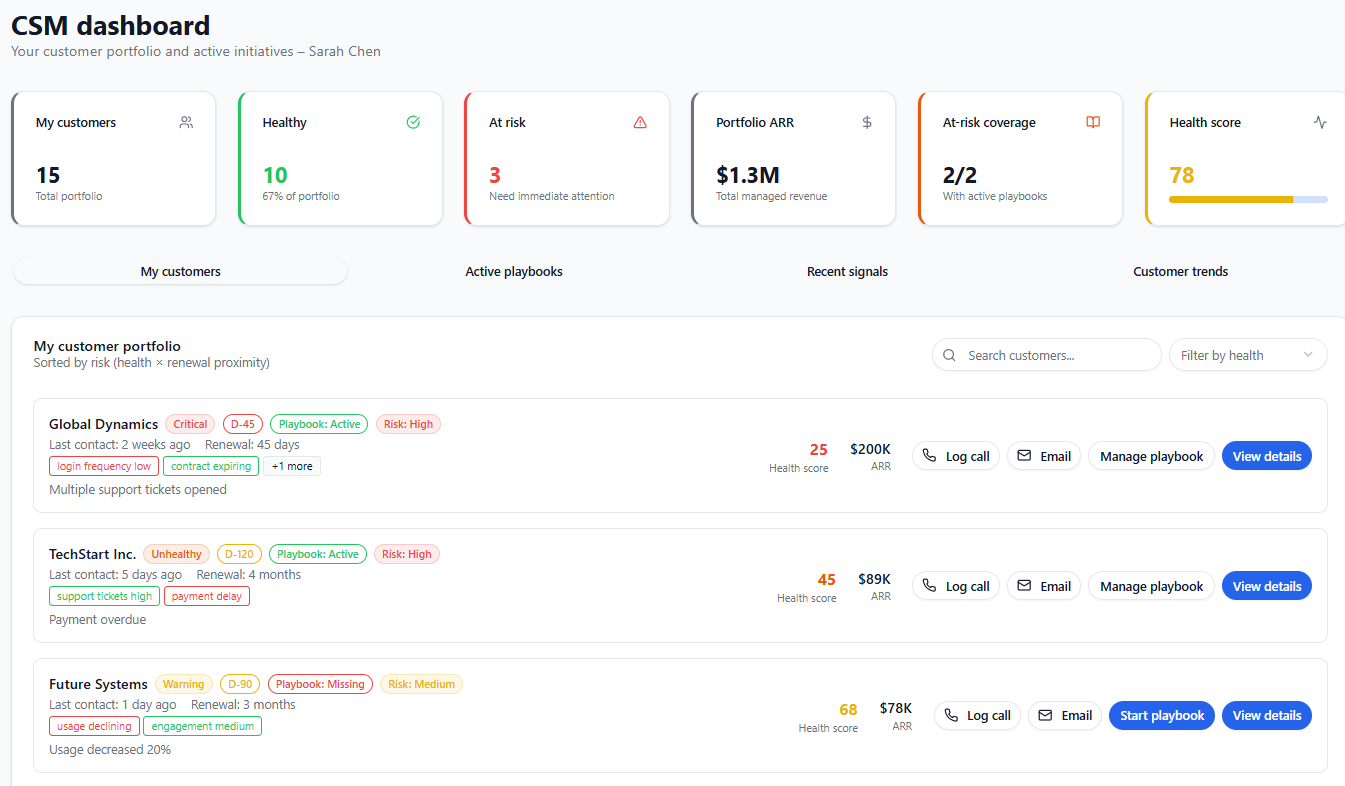Click the Health score progress bar
Image resolution: width=1345 pixels, height=786 pixels.
1247,199
